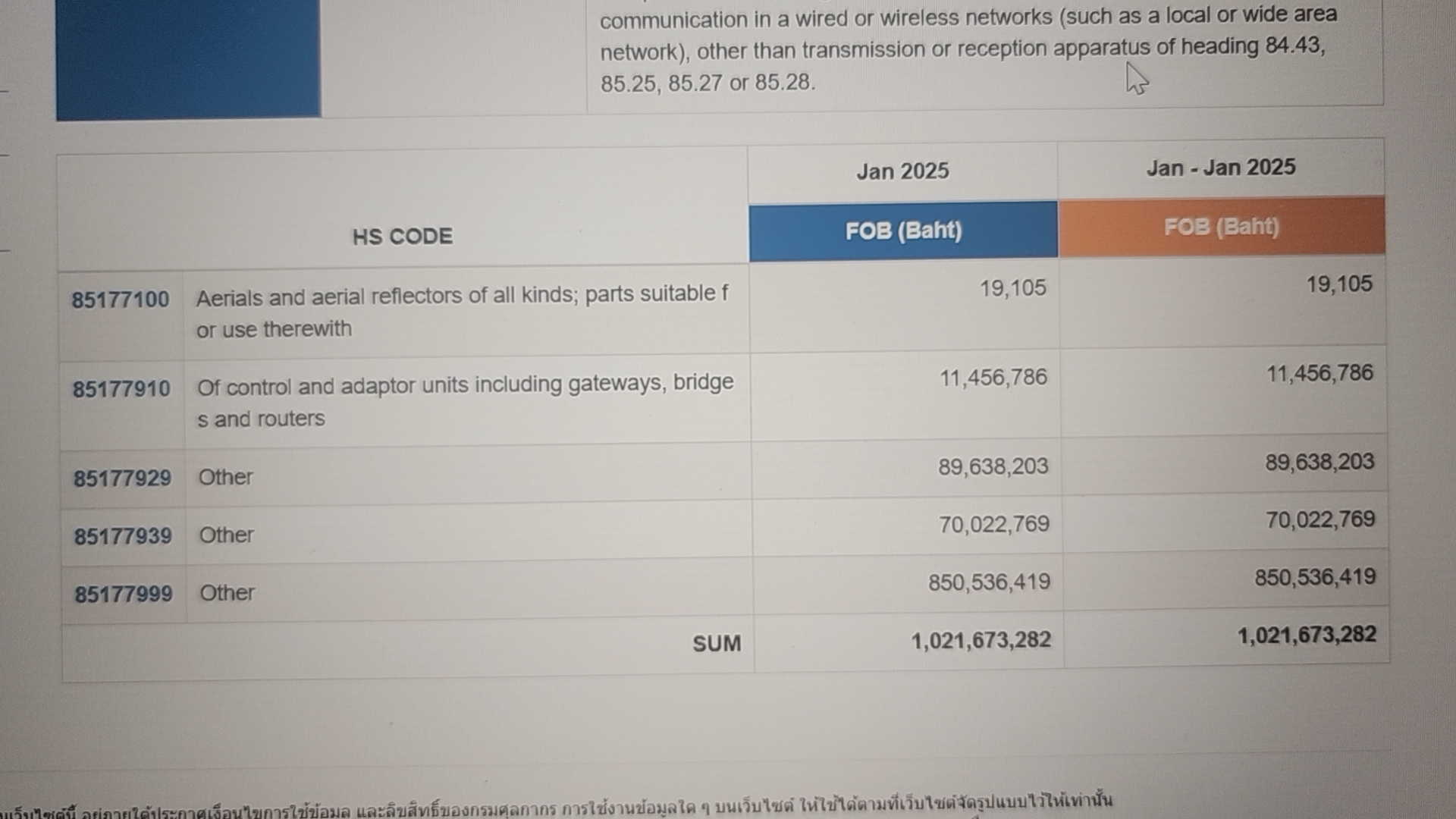Open HS code 85177999 entry
1456x819 pixels.
click(x=124, y=594)
